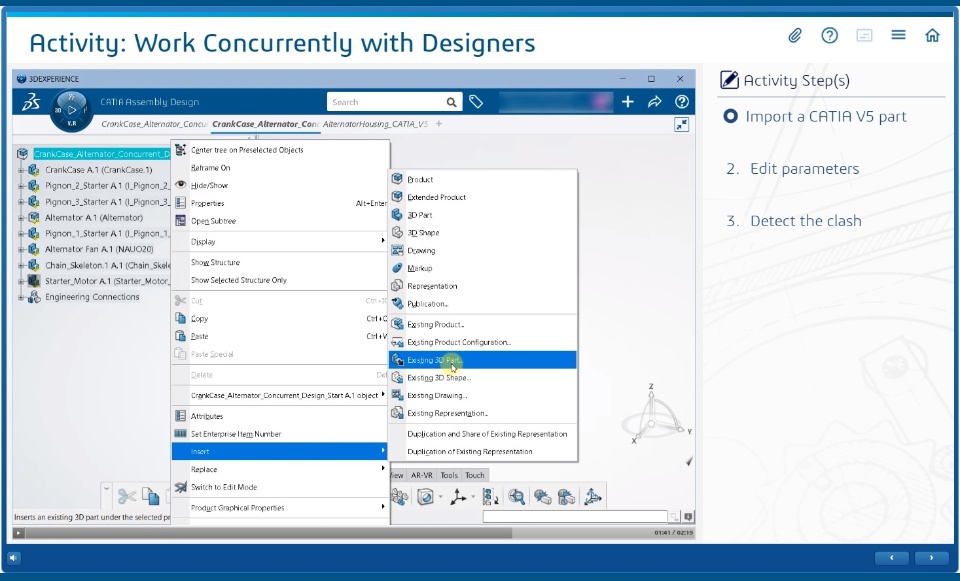Open the 3DEXPERIENCE help icon

click(681, 102)
